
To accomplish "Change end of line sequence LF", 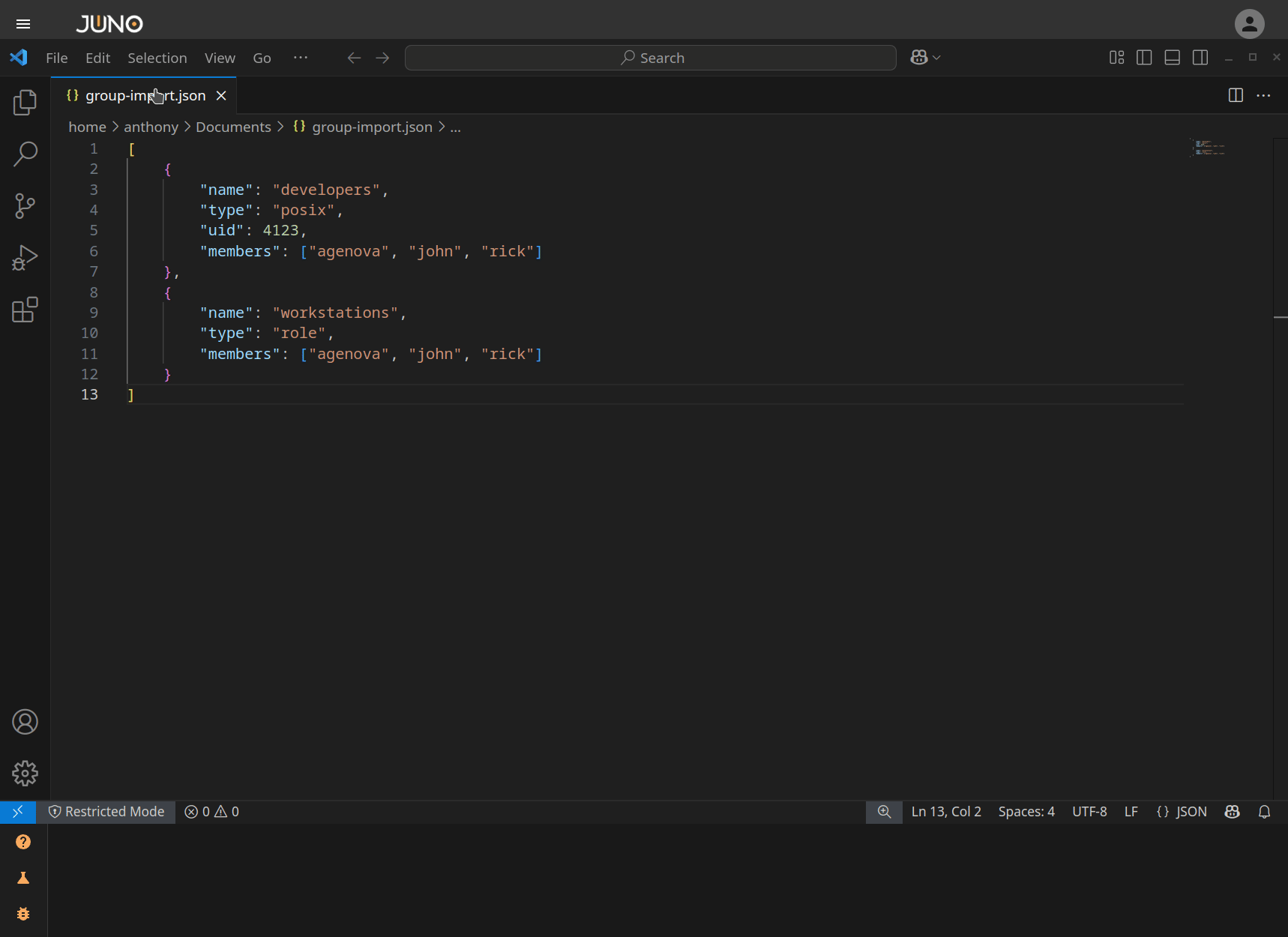I will pyautogui.click(x=1131, y=812).
